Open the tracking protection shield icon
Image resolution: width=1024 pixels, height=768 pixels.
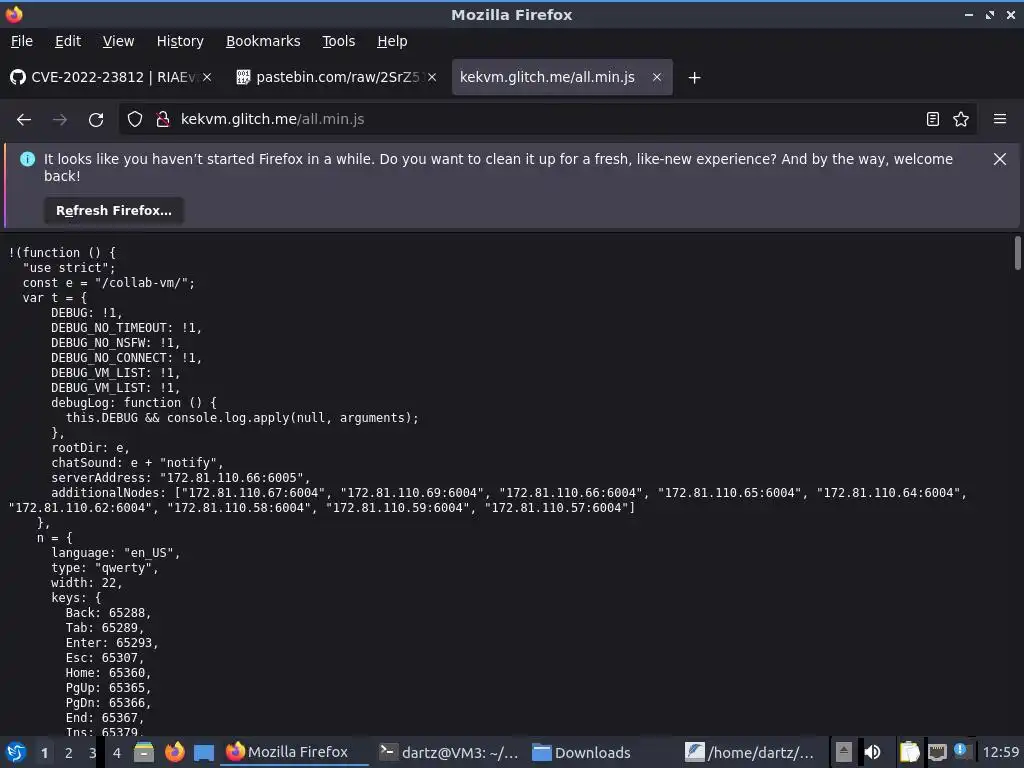point(135,120)
